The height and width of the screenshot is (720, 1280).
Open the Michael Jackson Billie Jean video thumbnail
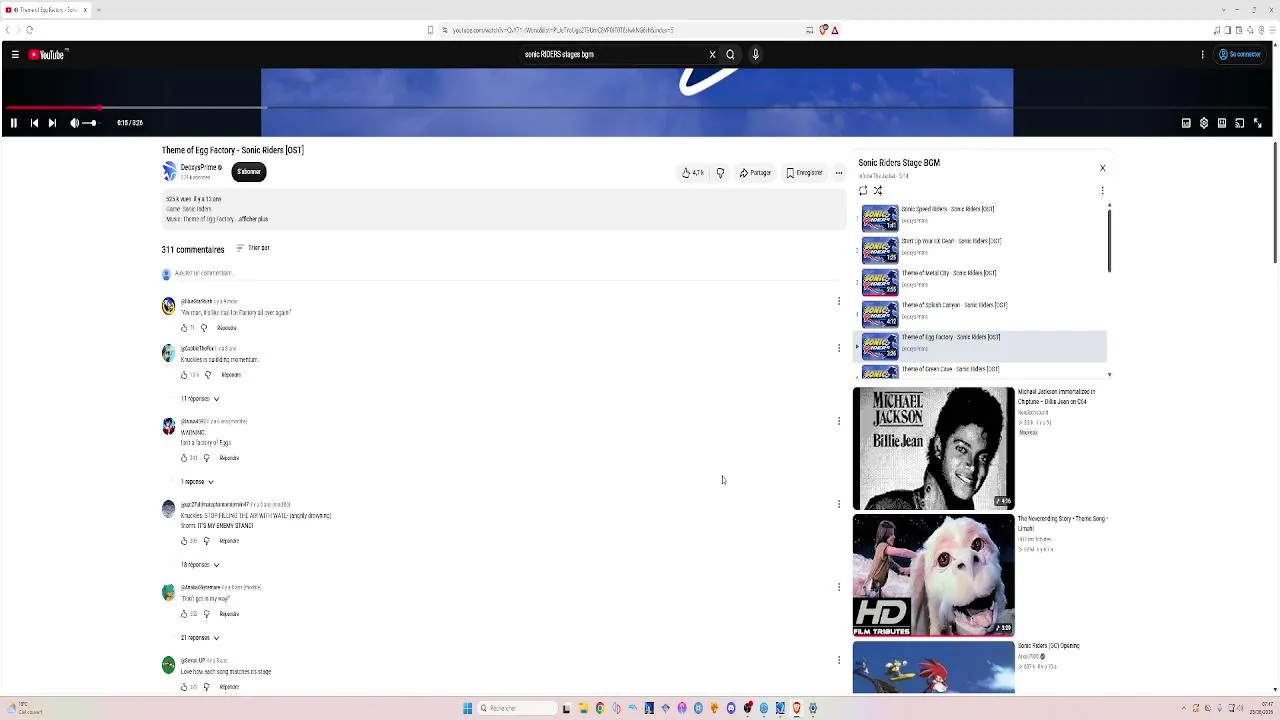[933, 449]
